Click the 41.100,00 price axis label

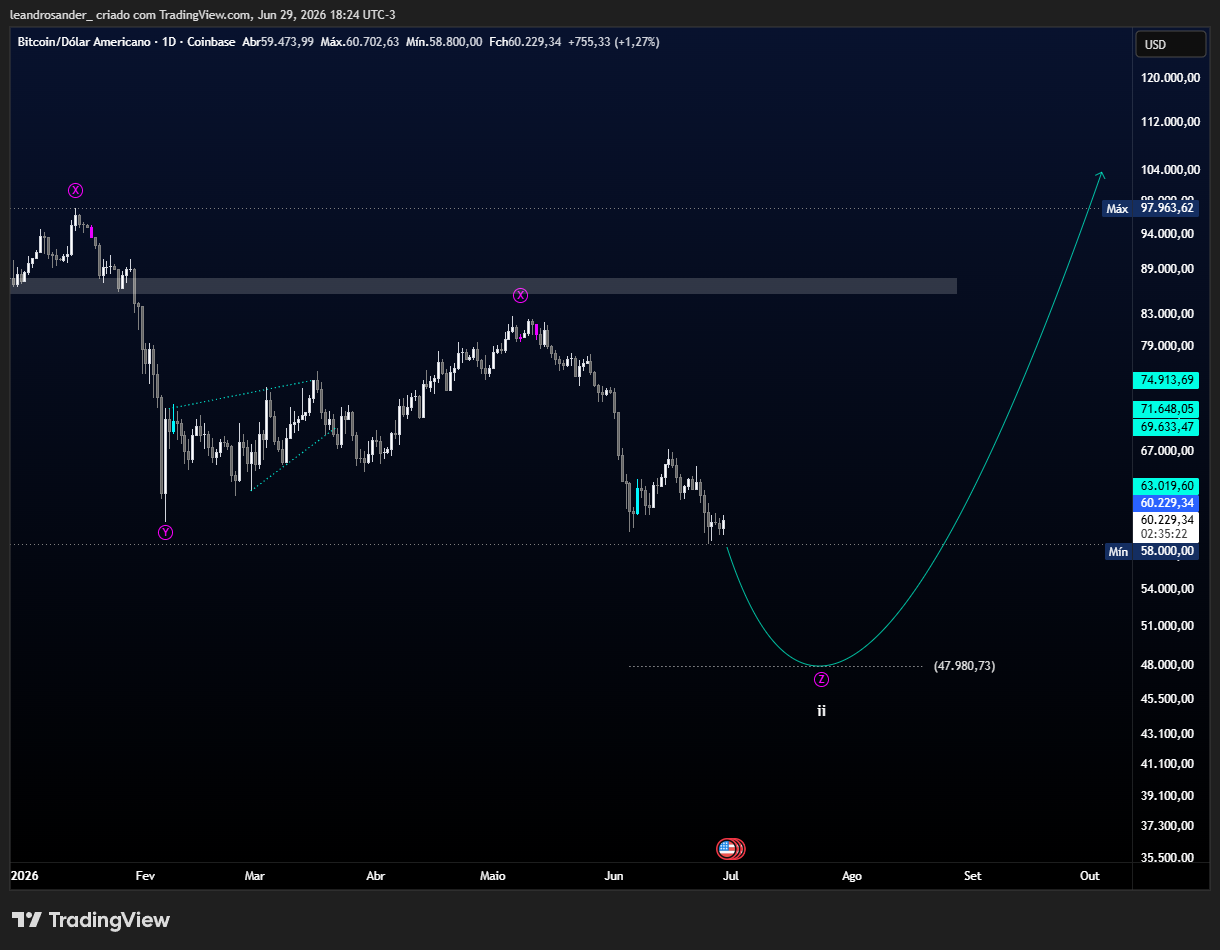pyautogui.click(x=1169, y=764)
